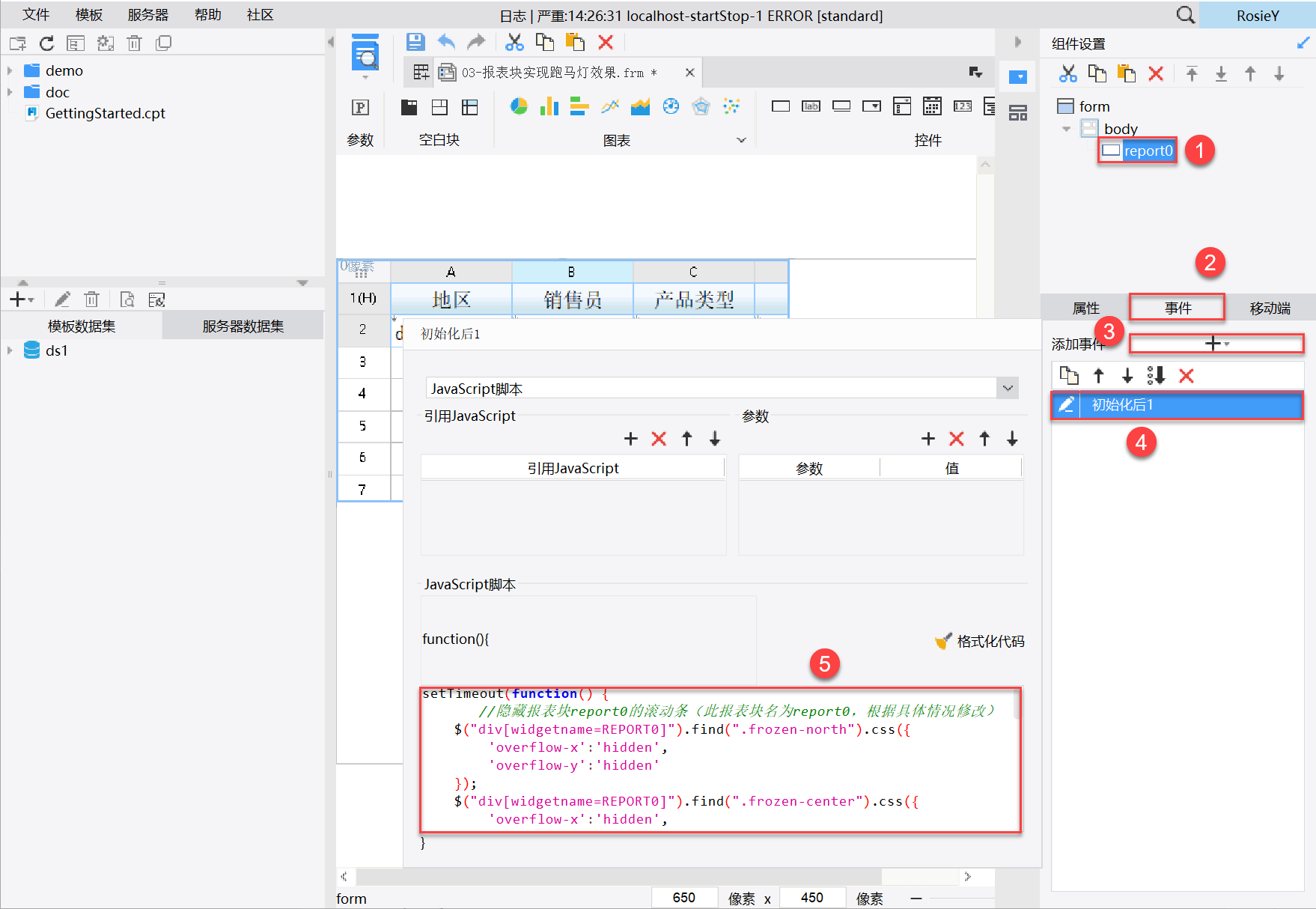
Task: Click the parameter panel P icon
Action: pos(360,107)
